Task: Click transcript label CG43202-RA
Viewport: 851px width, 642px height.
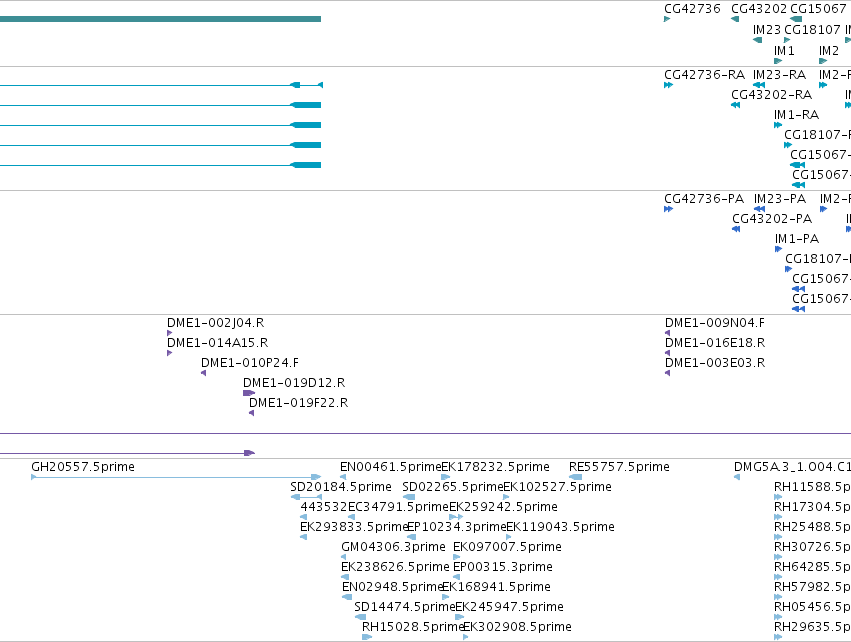Action: click(x=771, y=95)
